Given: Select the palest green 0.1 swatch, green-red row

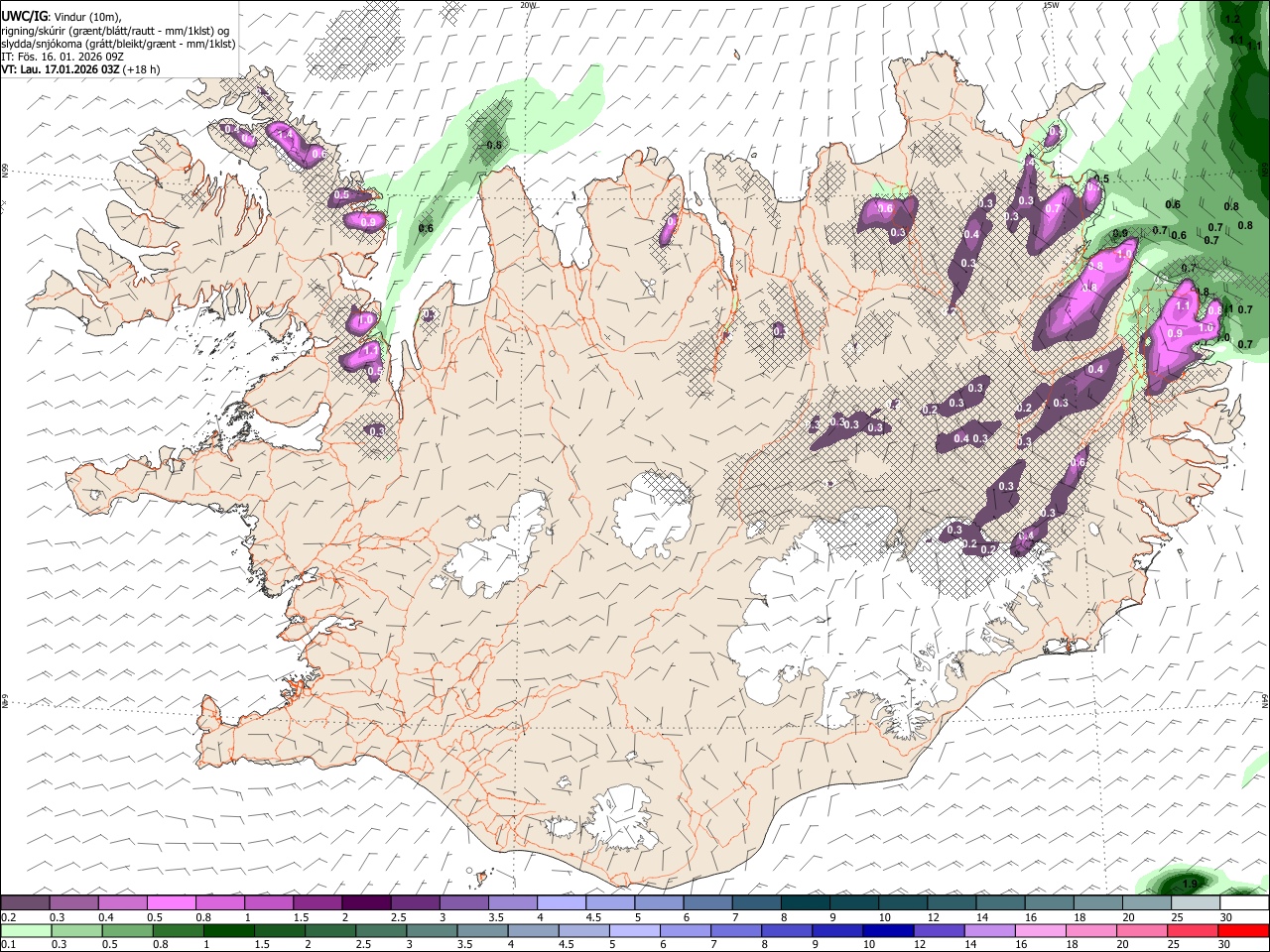Looking at the screenshot, I should click(x=26, y=930).
